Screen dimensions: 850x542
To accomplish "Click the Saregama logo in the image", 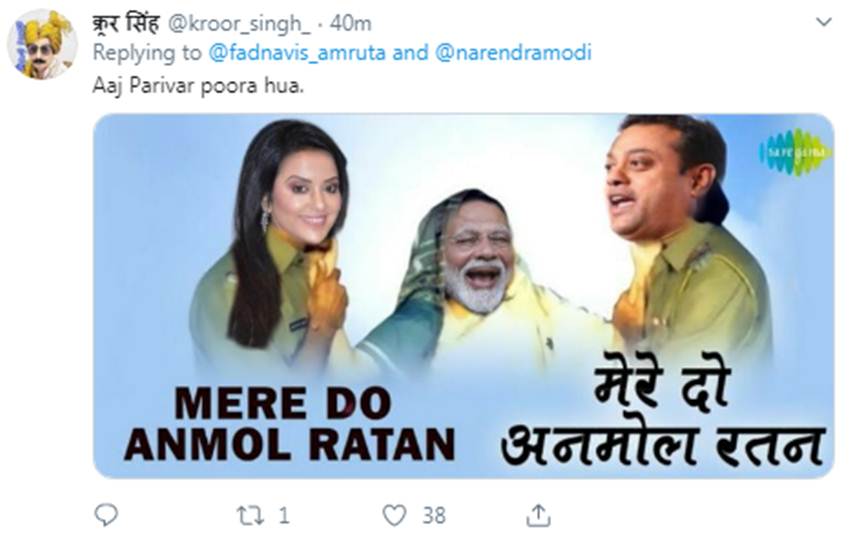I will 794,152.
